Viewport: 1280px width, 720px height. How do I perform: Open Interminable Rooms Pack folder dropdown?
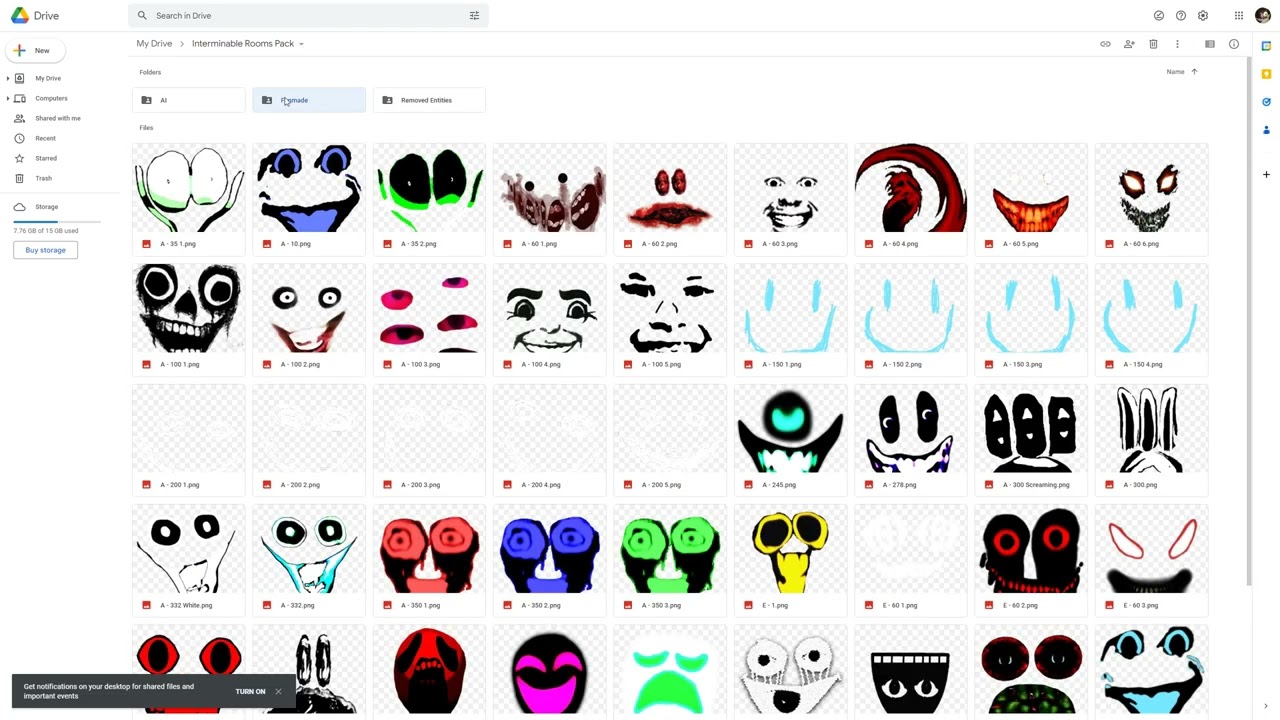(x=301, y=44)
